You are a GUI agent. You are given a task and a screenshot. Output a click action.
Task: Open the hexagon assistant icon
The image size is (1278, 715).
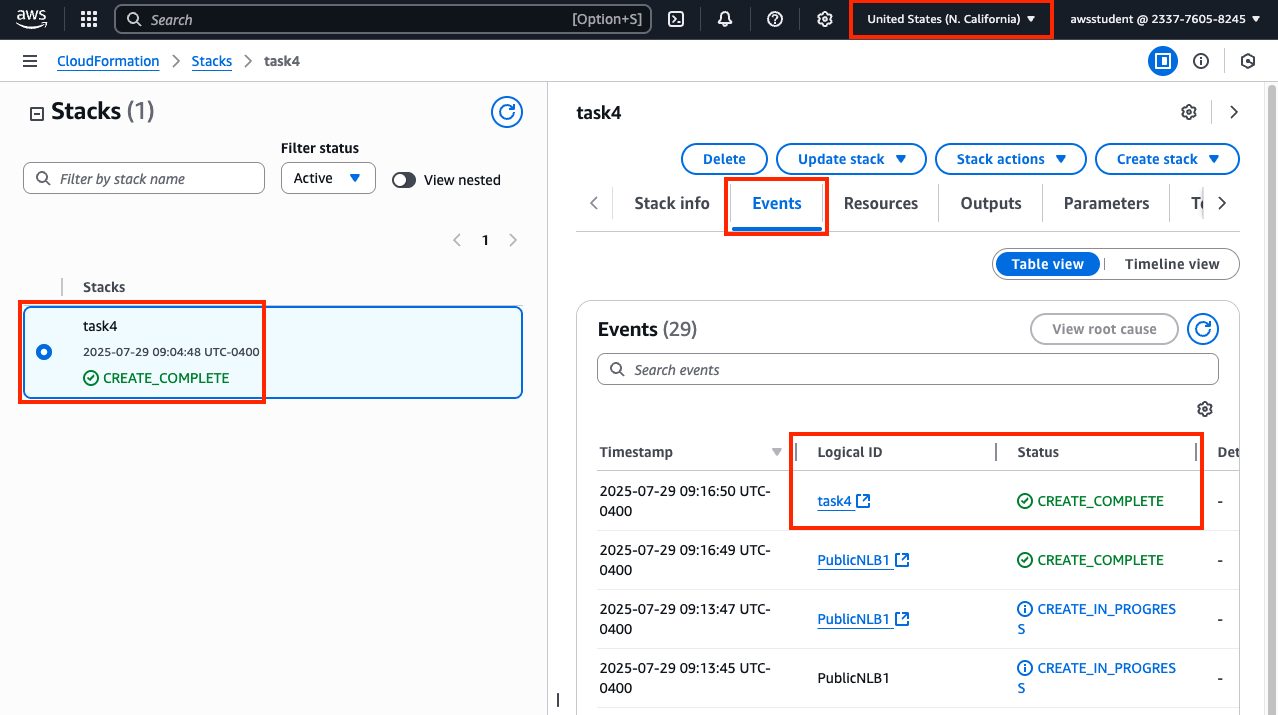click(x=1248, y=61)
